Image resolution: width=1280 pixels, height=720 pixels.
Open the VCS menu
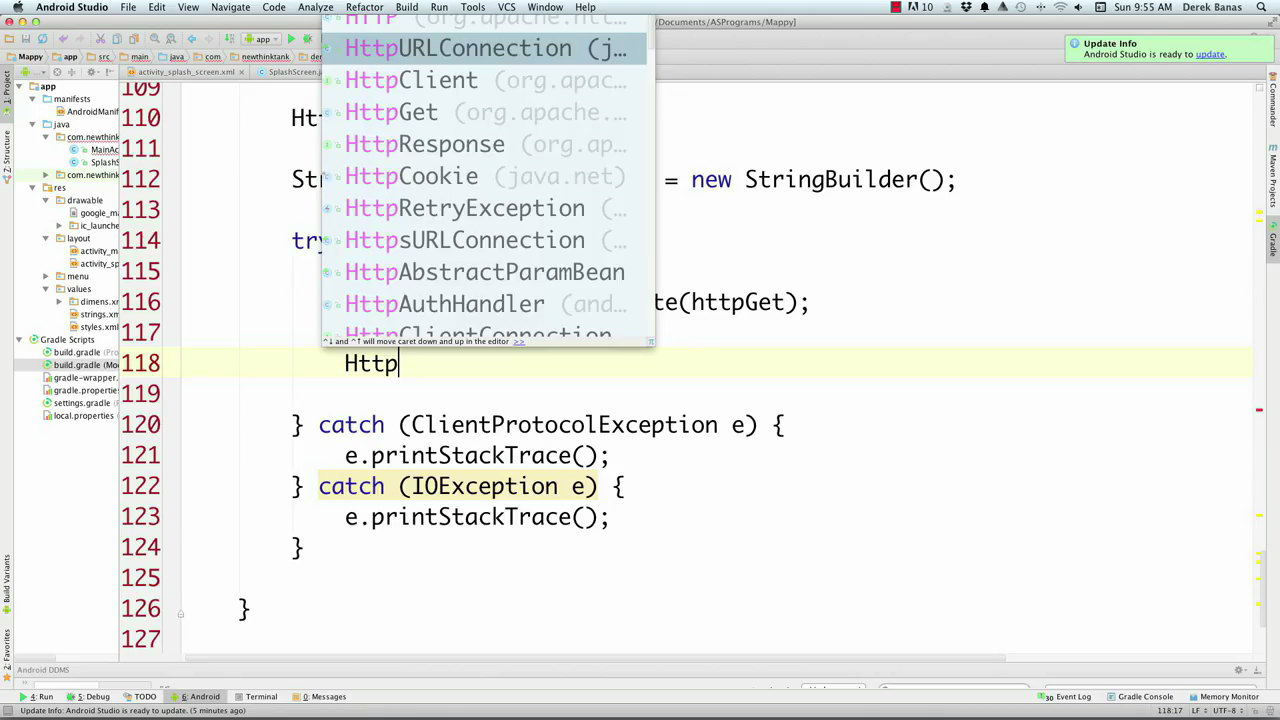pos(507,7)
